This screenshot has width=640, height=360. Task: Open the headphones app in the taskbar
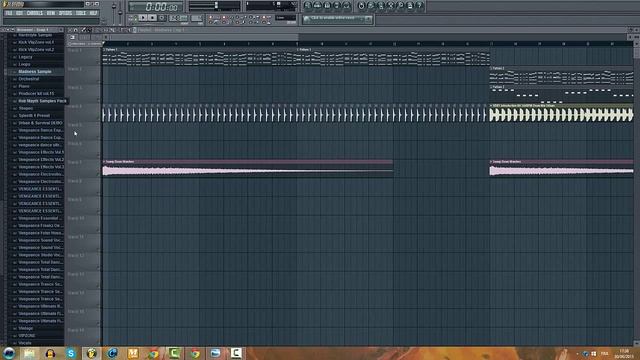[50, 353]
